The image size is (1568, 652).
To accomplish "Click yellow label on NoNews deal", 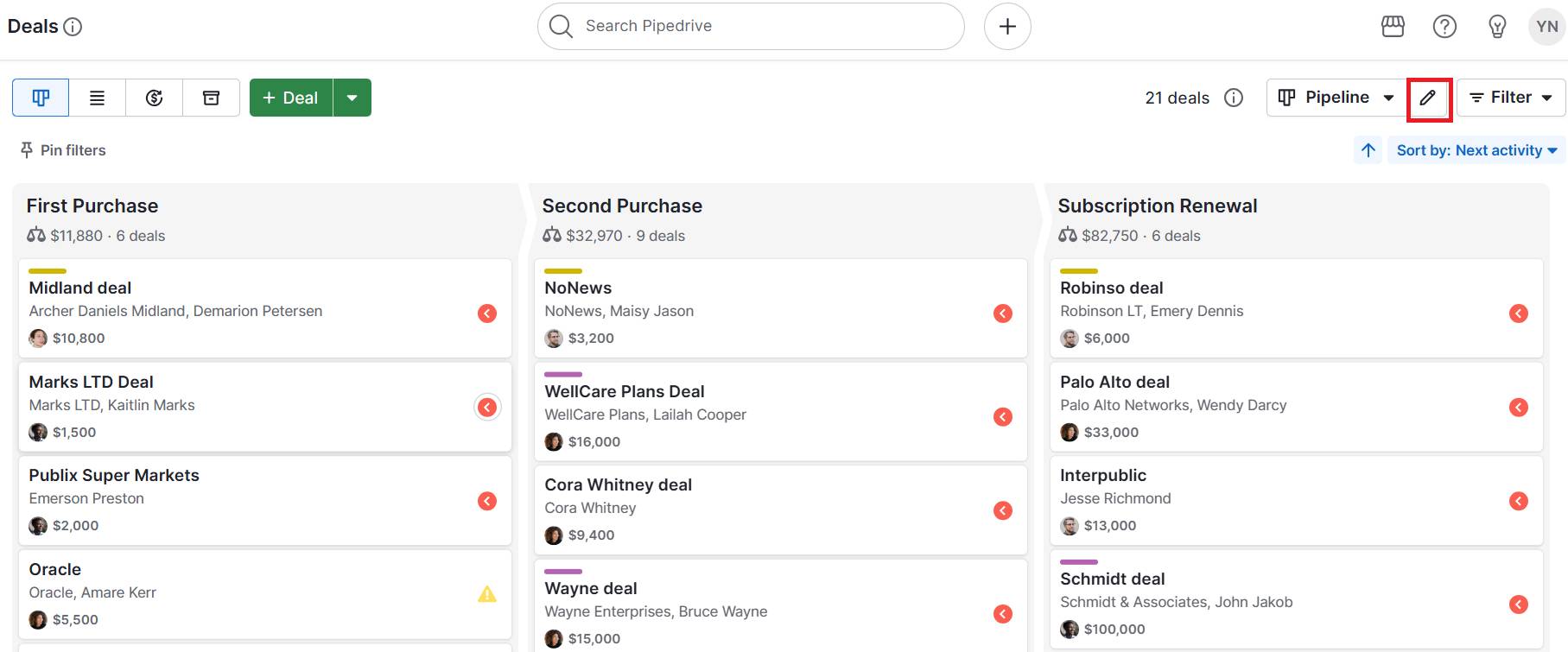I will click(x=563, y=271).
